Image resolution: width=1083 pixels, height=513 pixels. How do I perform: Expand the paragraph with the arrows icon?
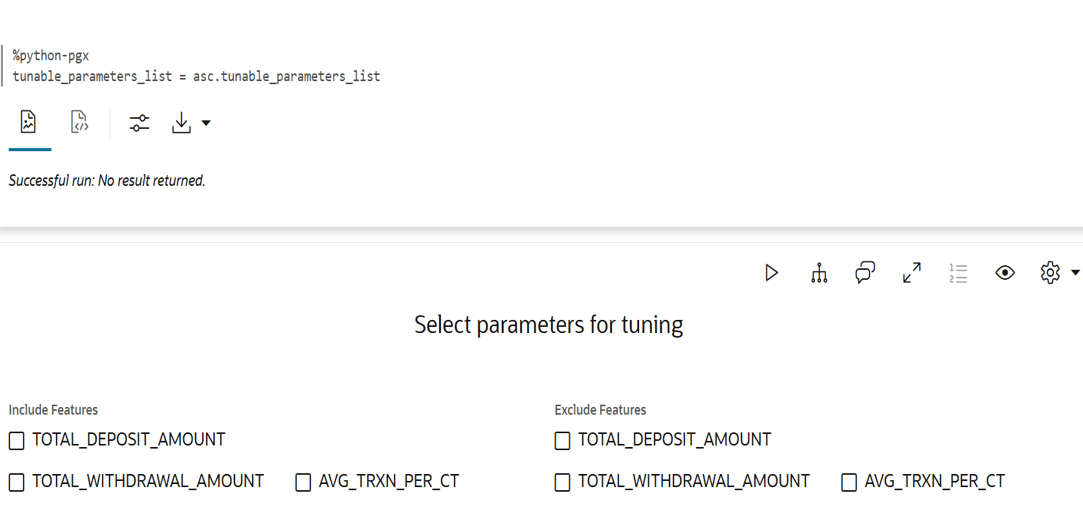pyautogui.click(x=912, y=273)
